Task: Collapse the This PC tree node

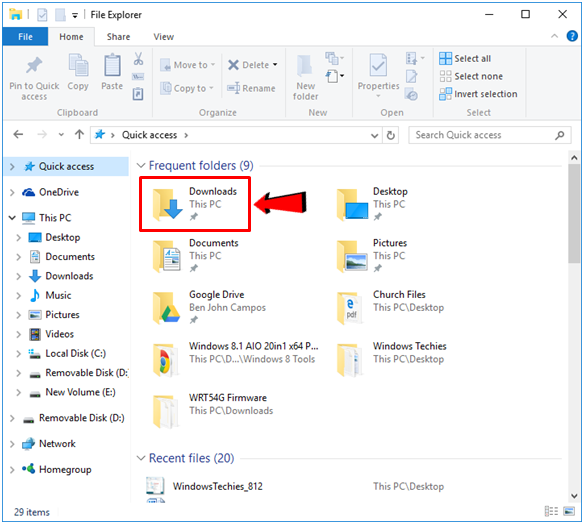Action: click(x=12, y=218)
